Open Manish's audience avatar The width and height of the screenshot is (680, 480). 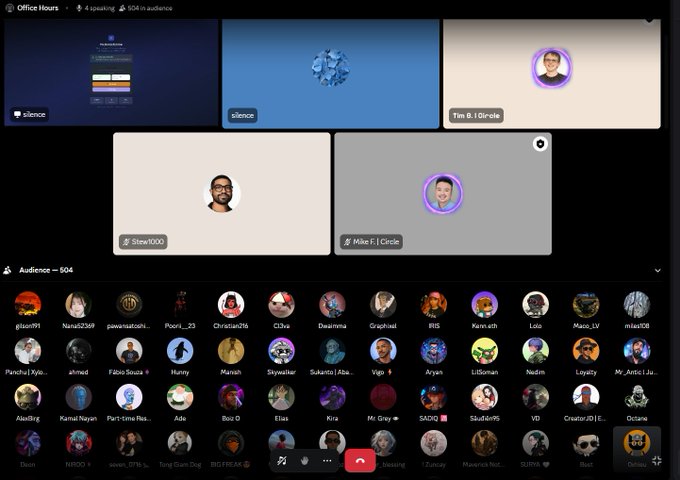tap(231, 351)
